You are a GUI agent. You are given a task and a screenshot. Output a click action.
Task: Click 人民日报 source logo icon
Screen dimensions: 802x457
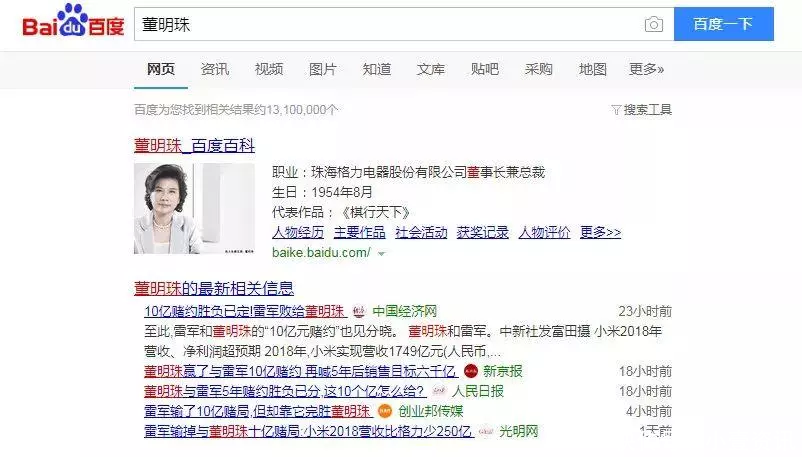[x=439, y=391]
